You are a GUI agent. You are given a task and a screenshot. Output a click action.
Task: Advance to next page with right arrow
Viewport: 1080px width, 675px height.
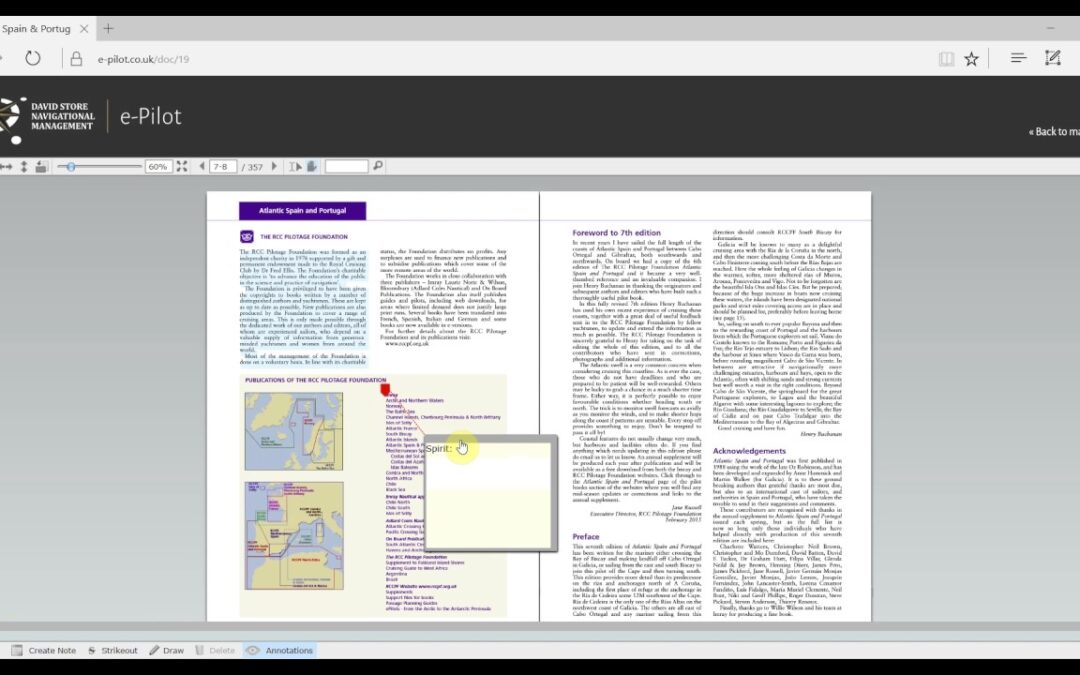(x=274, y=167)
